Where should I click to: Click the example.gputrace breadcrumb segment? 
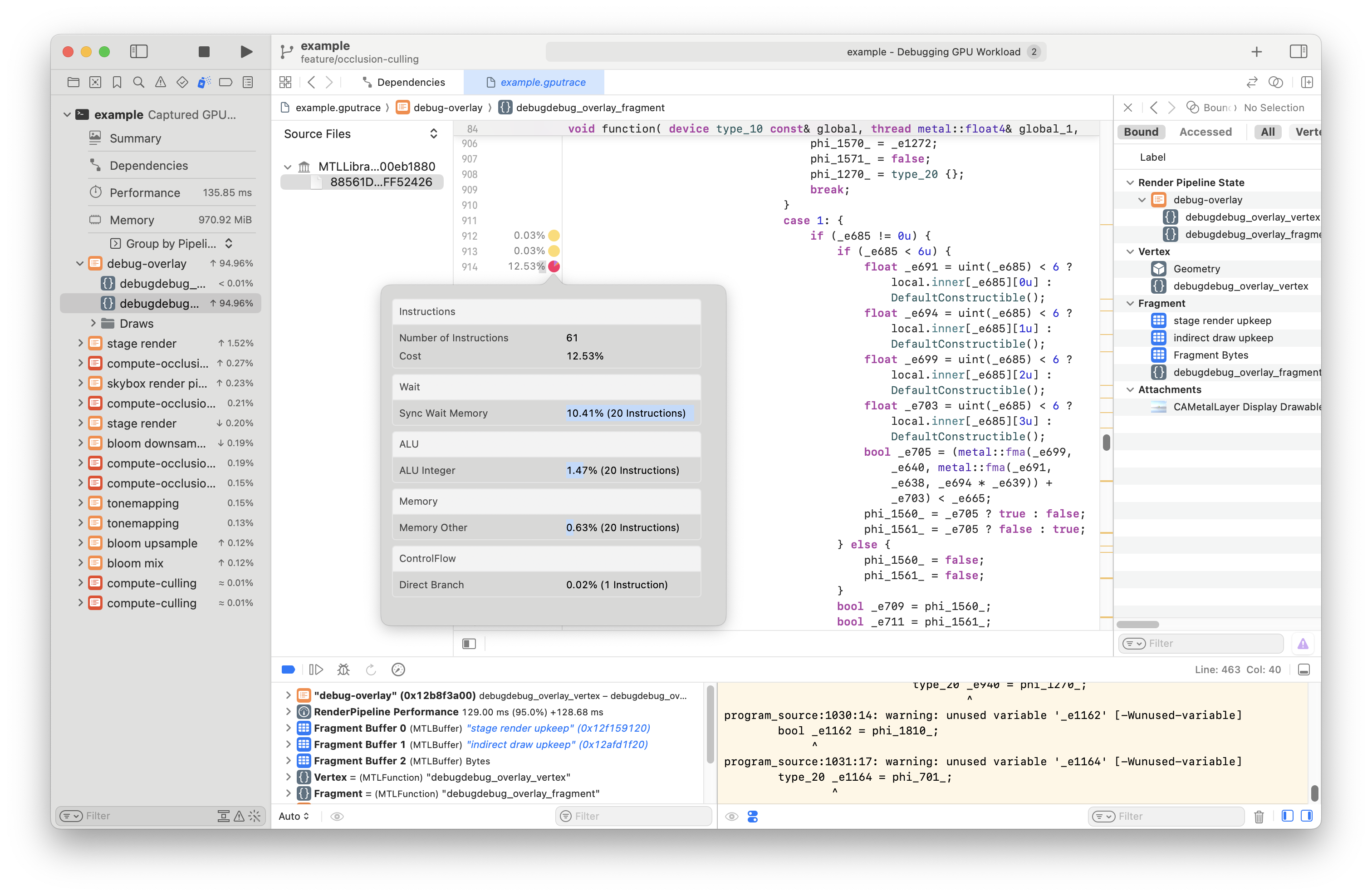click(x=331, y=108)
